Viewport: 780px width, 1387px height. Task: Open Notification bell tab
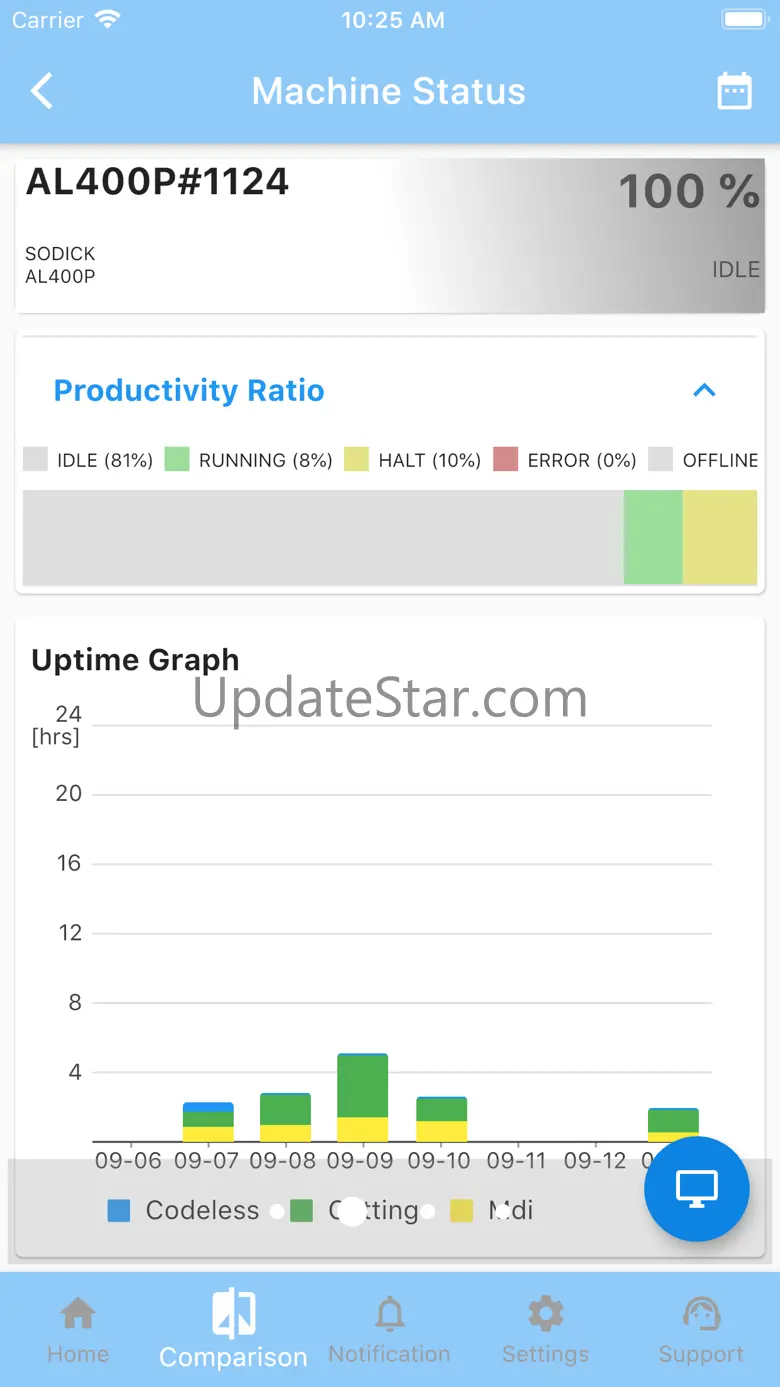click(389, 1331)
